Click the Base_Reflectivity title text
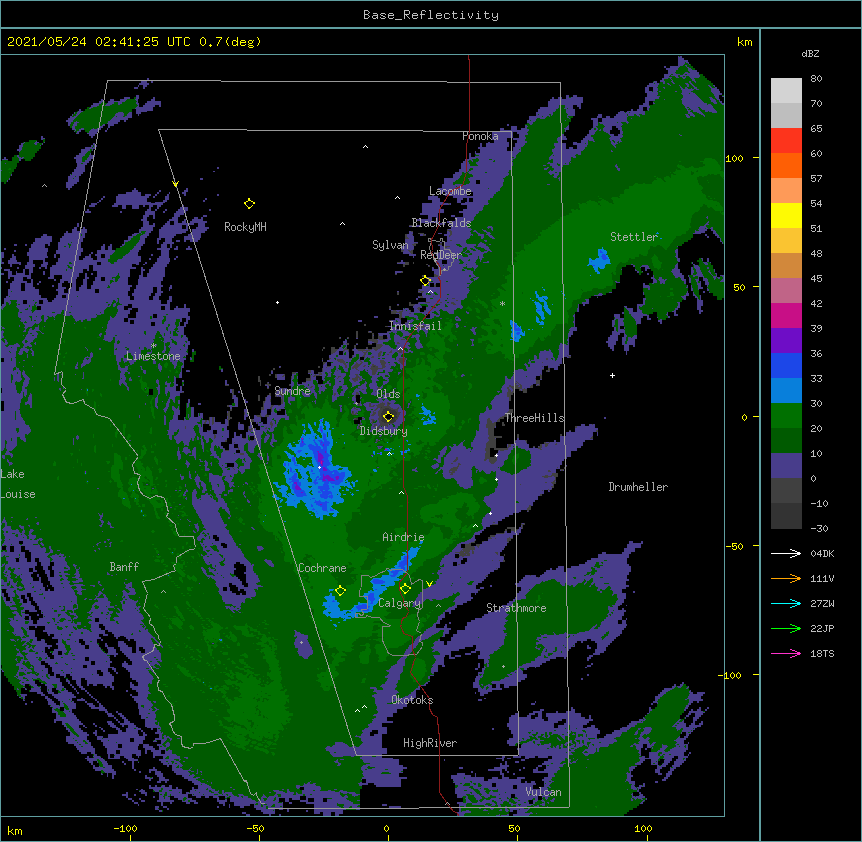Viewport: 862px width, 842px height. (431, 15)
